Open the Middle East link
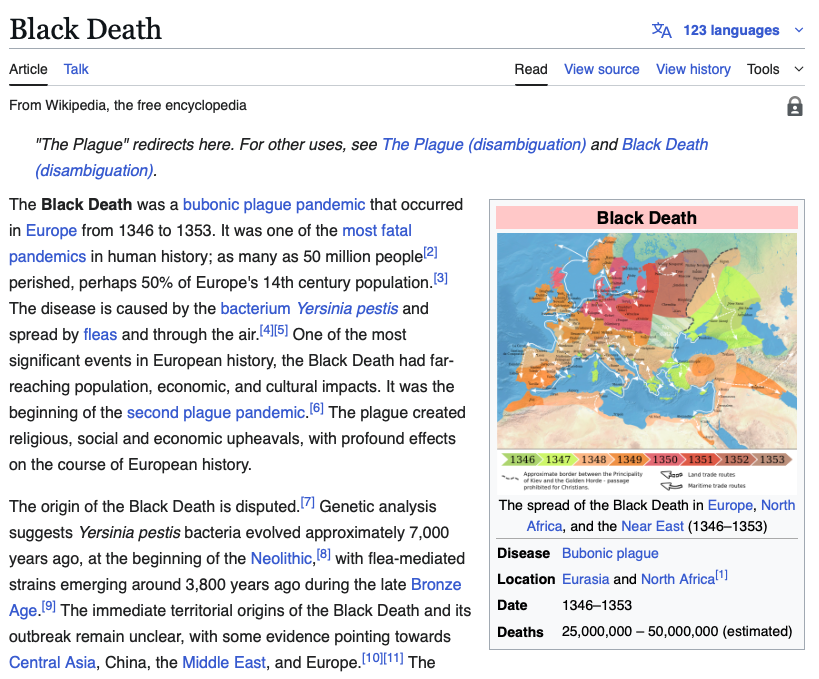 pyautogui.click(x=224, y=662)
